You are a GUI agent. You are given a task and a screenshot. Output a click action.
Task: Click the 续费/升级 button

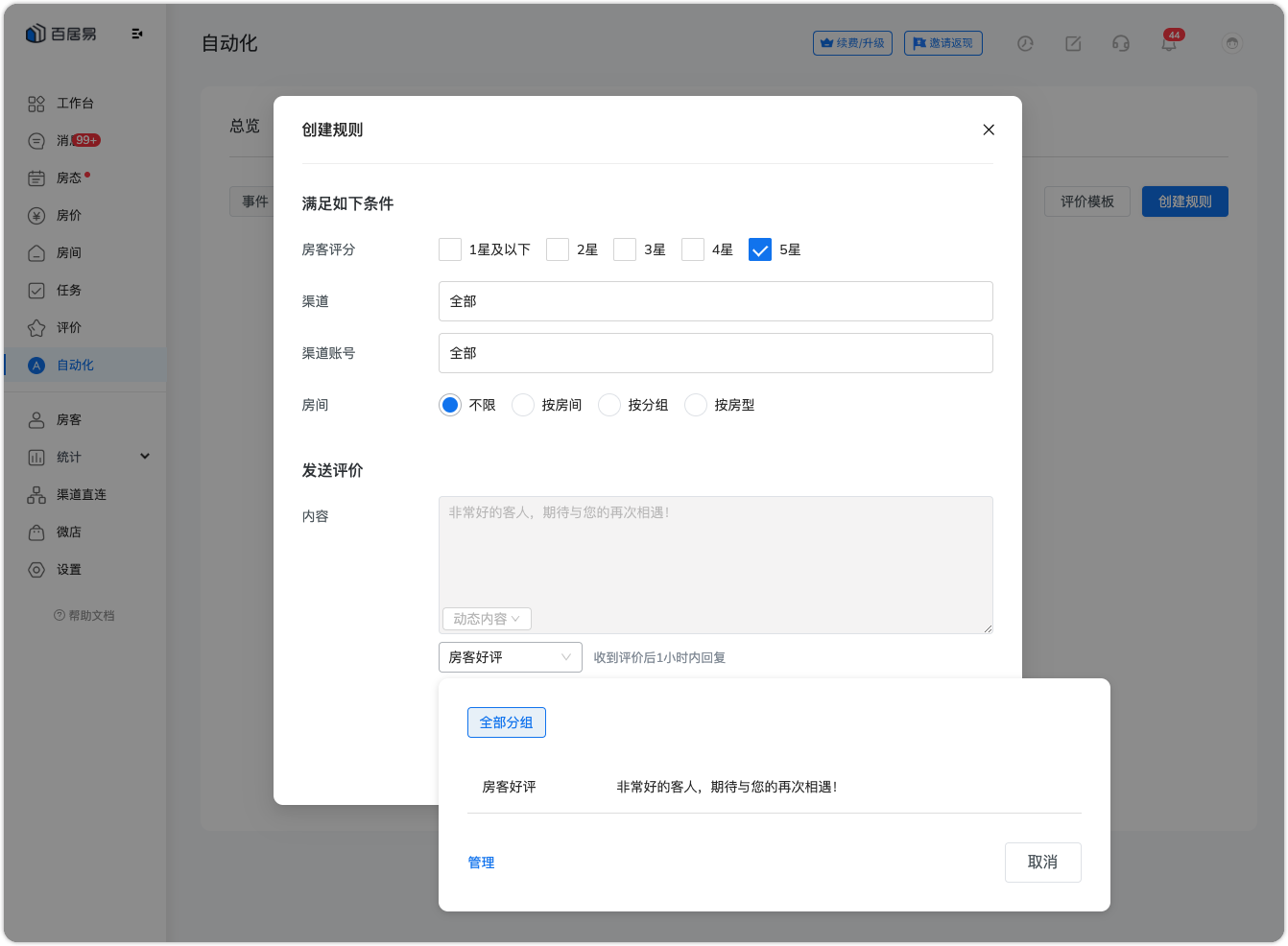point(852,43)
